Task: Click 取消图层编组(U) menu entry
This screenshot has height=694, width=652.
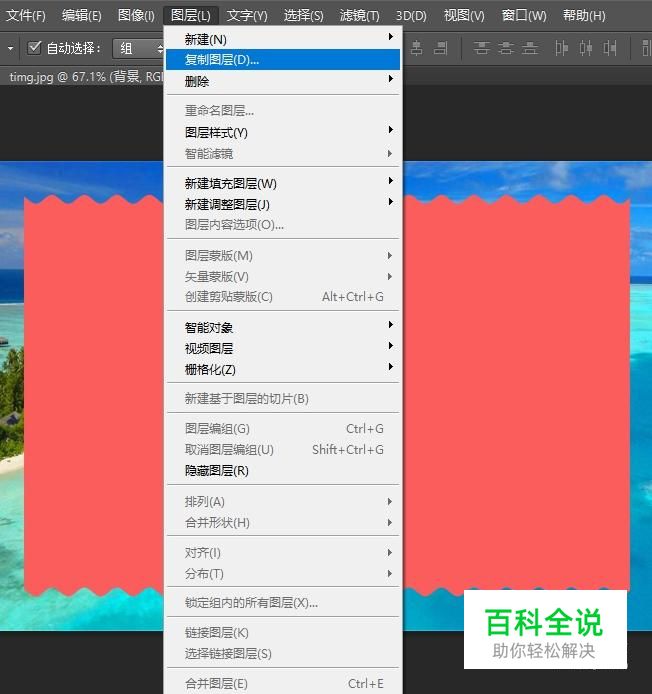Action: [283, 450]
